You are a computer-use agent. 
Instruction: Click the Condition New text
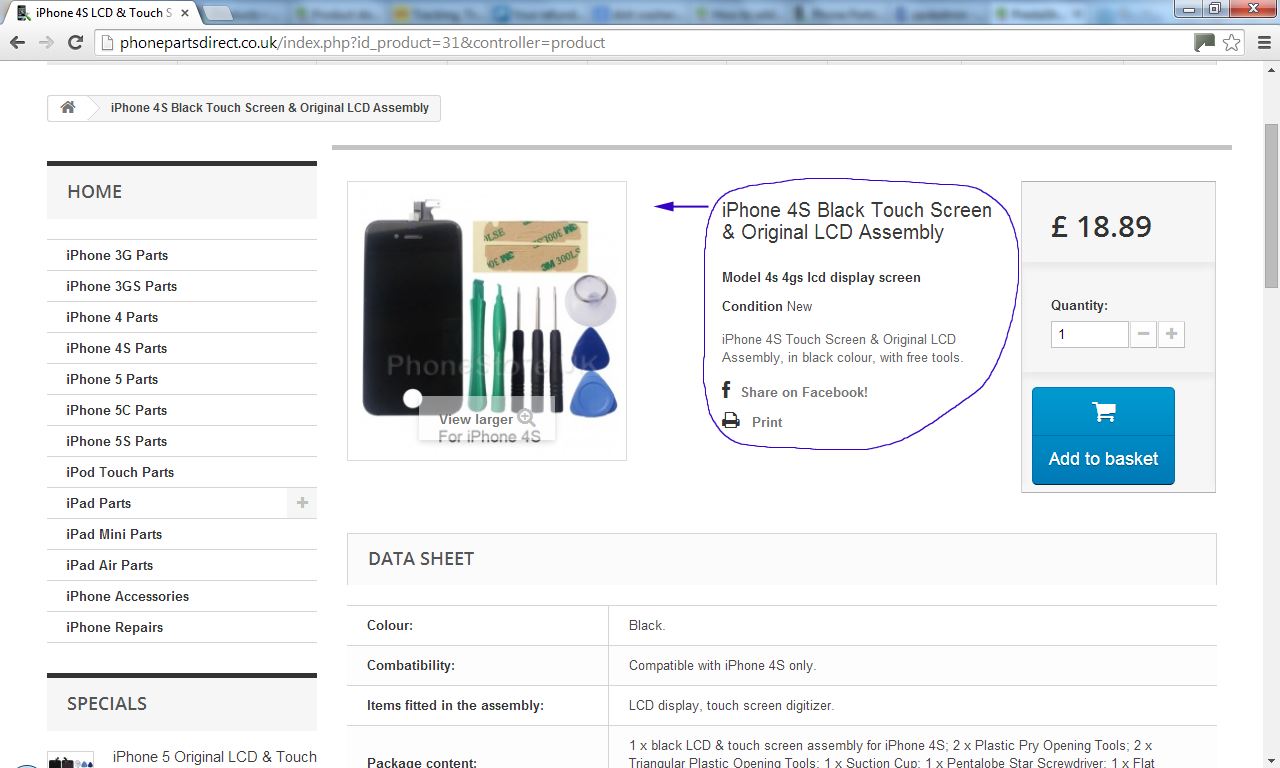point(767,306)
